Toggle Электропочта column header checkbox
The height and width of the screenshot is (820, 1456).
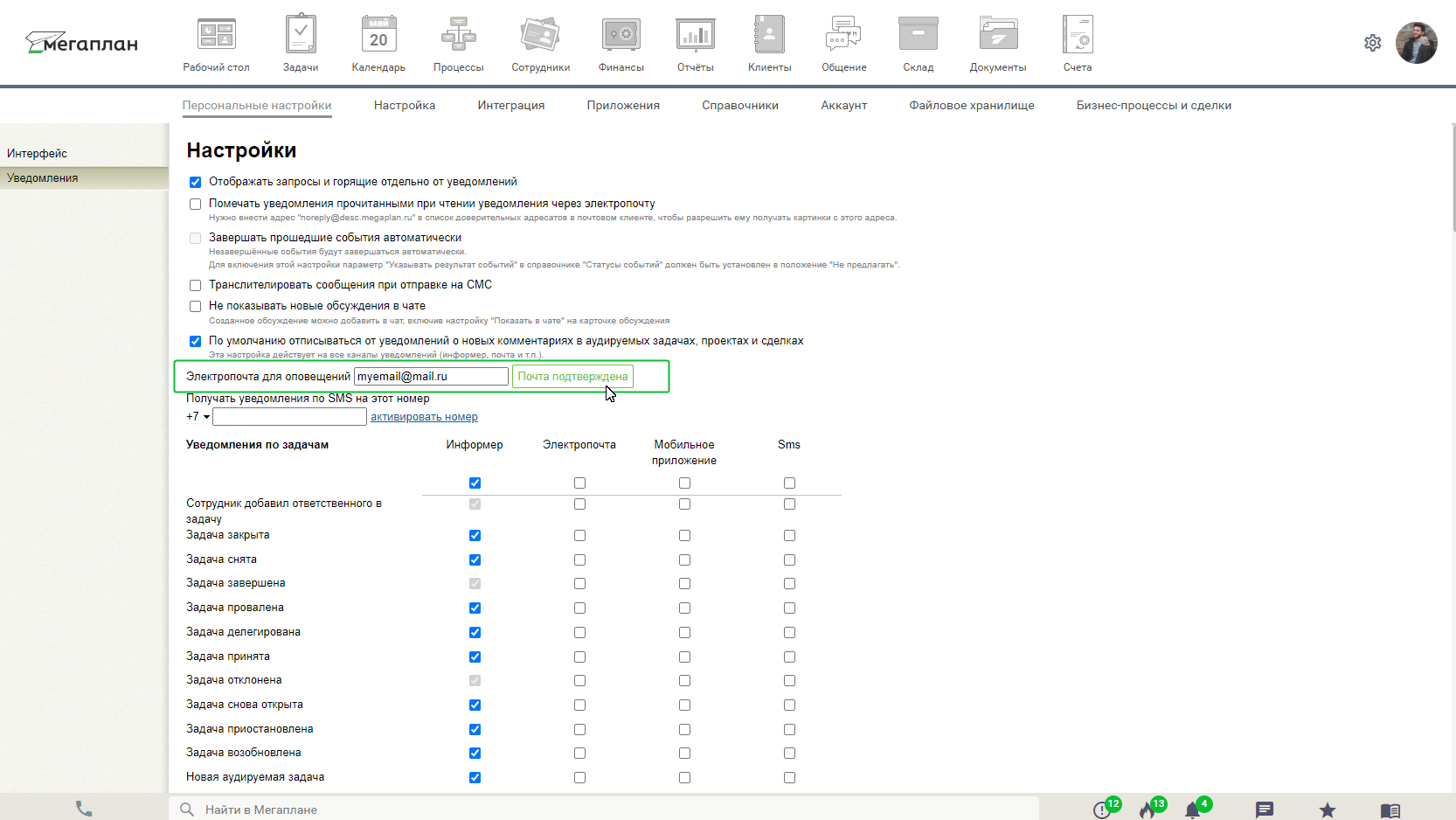[579, 483]
